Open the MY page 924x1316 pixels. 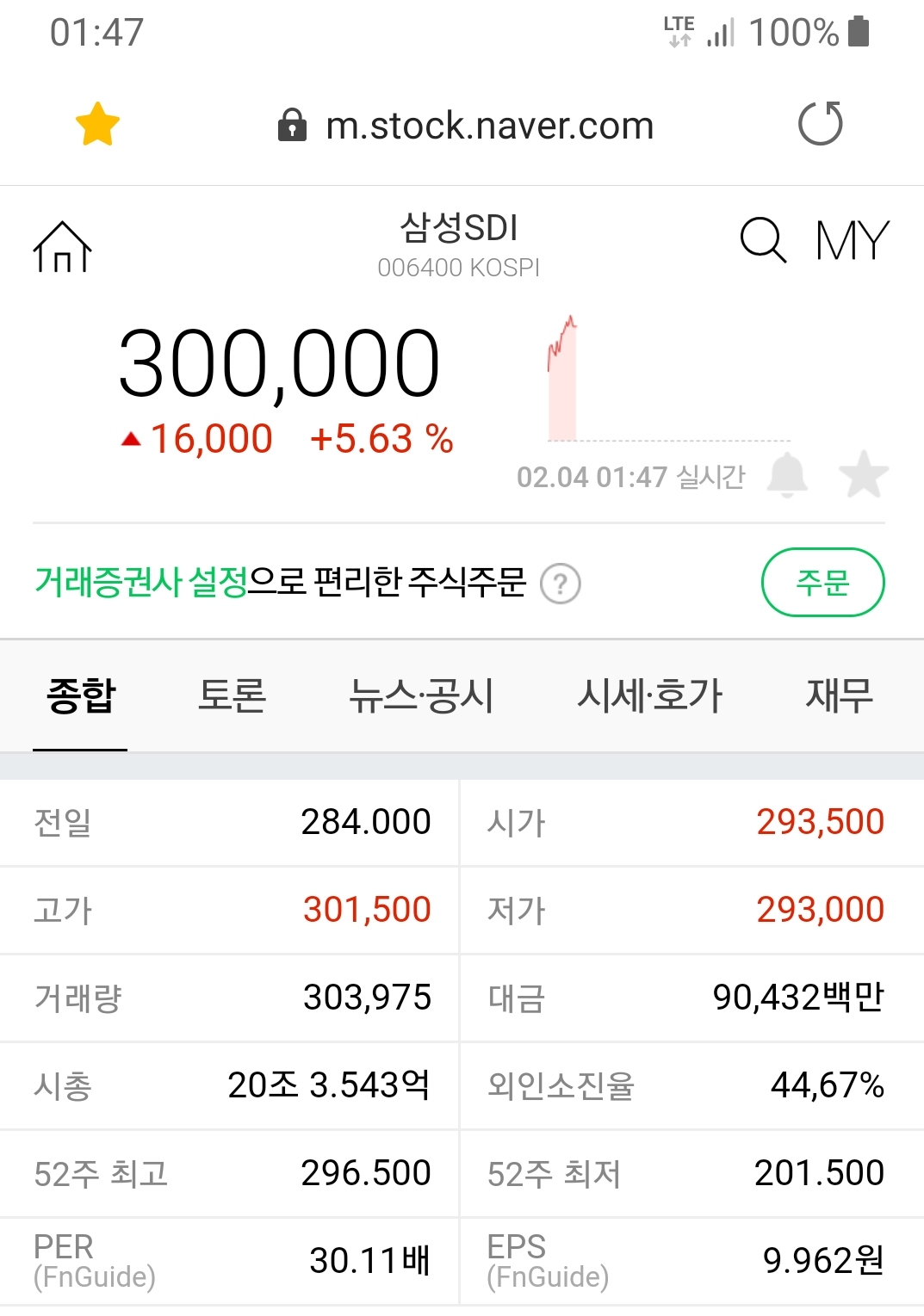(852, 240)
